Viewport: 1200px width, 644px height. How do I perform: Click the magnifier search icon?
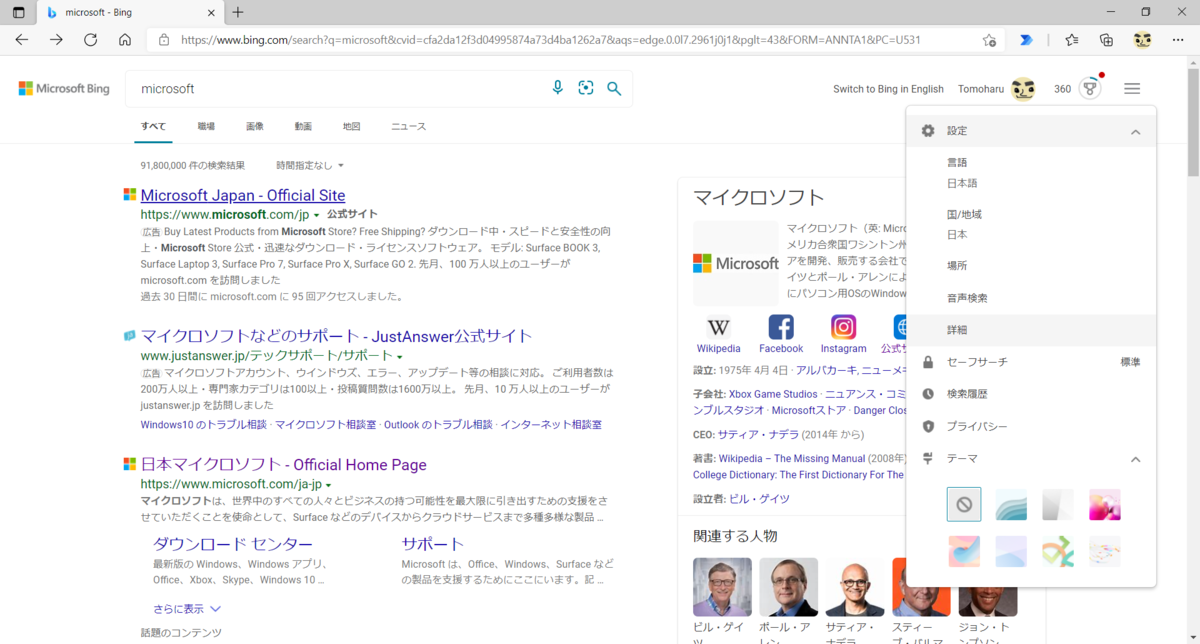(x=614, y=89)
